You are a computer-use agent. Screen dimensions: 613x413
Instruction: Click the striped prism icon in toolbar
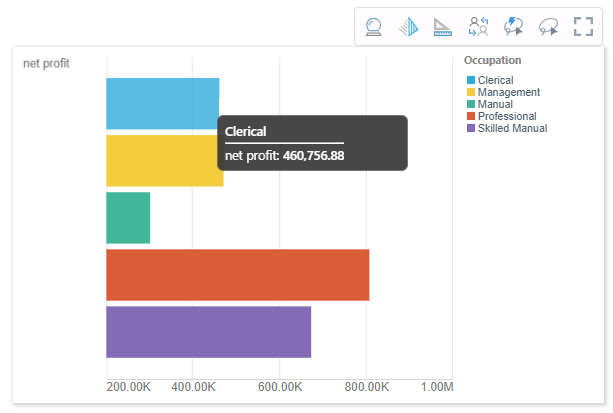coord(409,27)
